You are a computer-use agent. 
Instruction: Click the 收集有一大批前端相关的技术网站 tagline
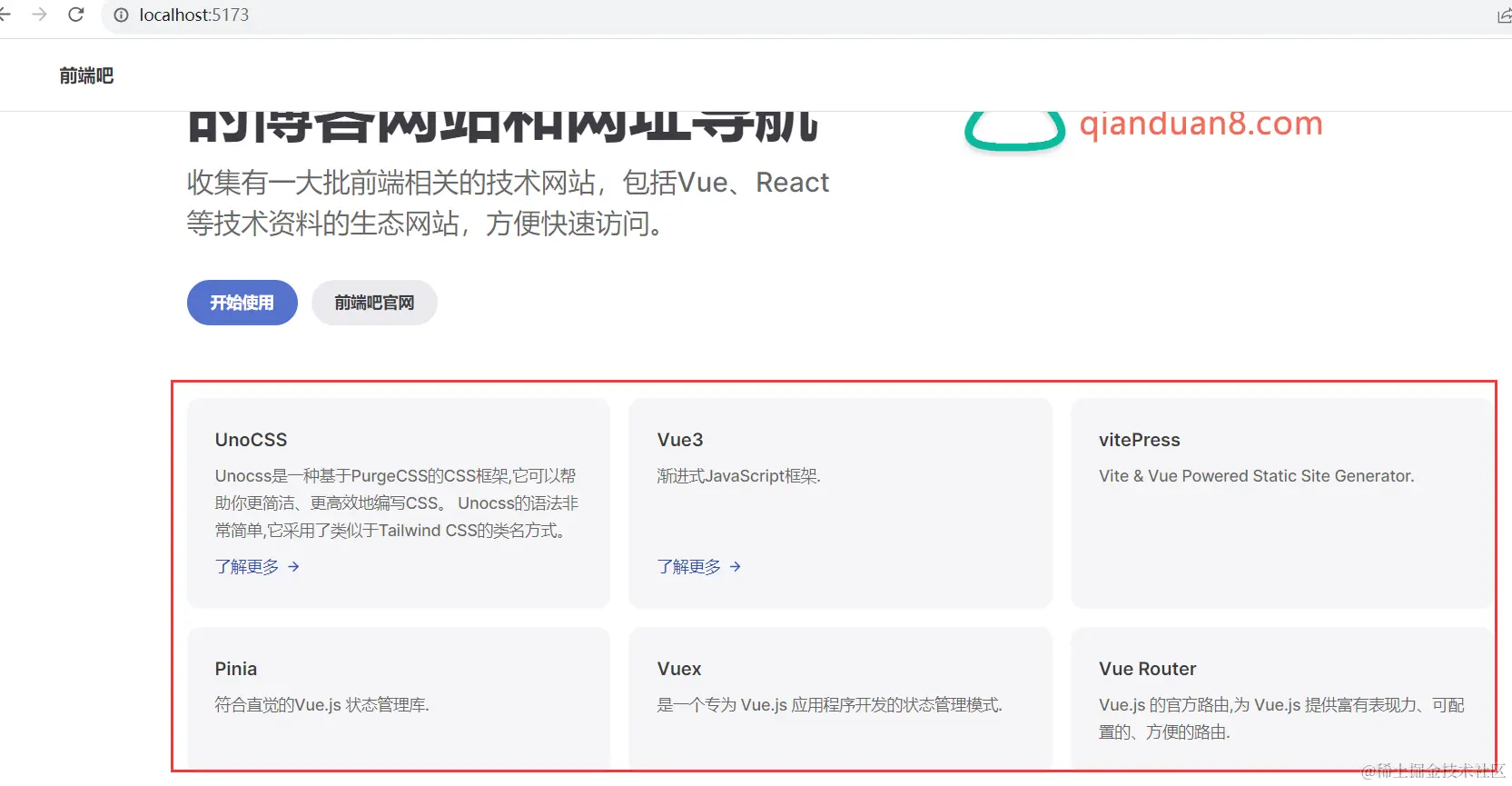point(508,203)
